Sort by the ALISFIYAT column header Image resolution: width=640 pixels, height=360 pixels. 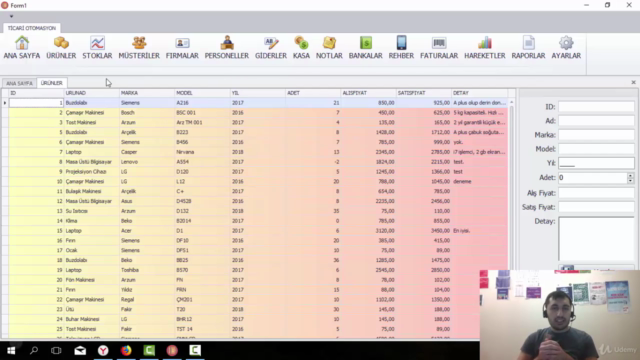coord(369,93)
